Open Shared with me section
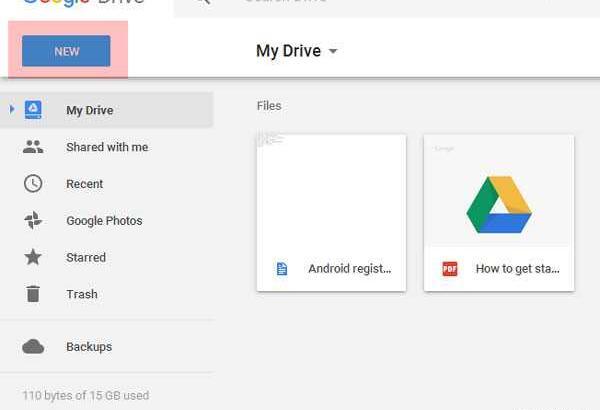The height and width of the screenshot is (410, 600). 107,147
